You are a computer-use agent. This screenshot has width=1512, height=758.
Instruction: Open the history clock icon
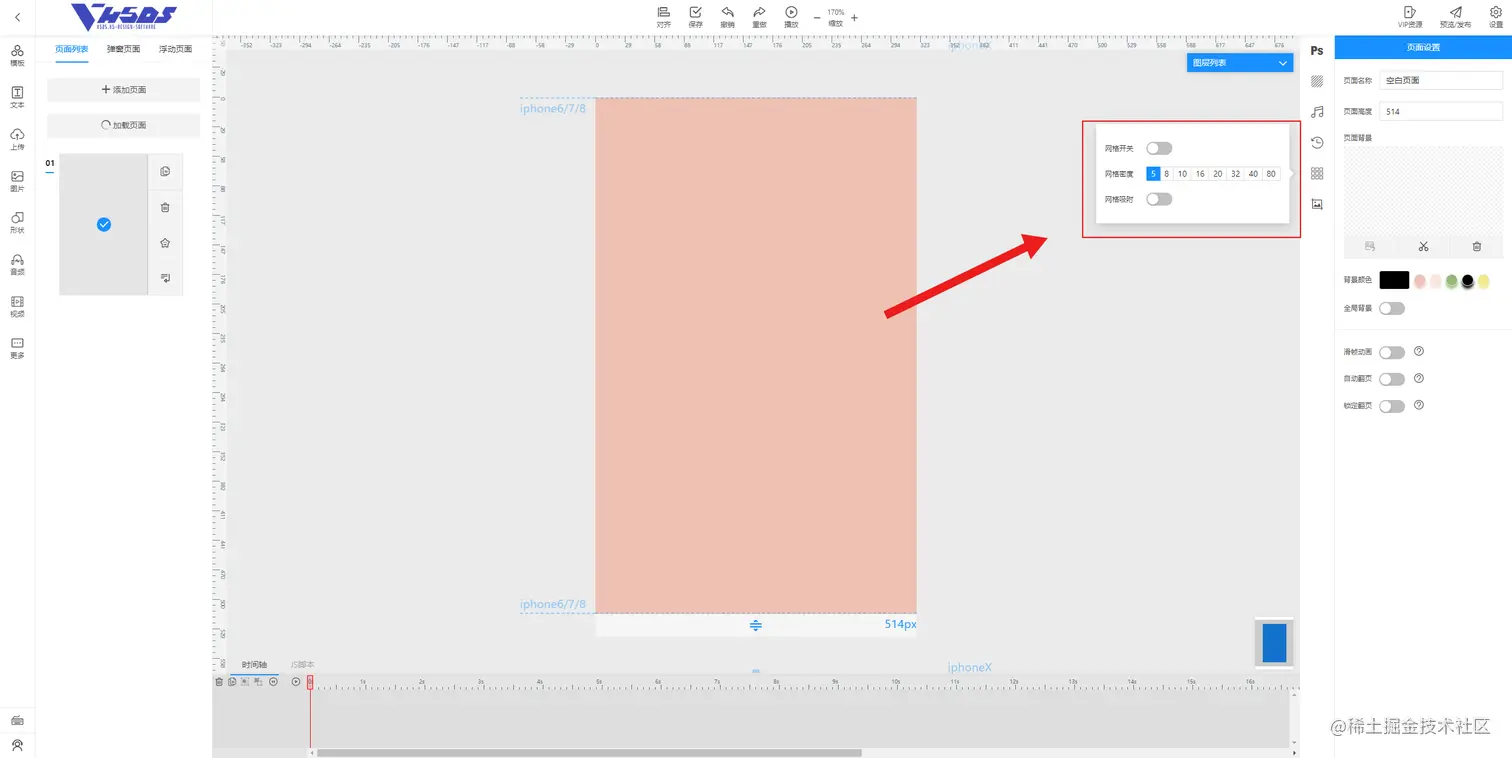tap(1317, 142)
